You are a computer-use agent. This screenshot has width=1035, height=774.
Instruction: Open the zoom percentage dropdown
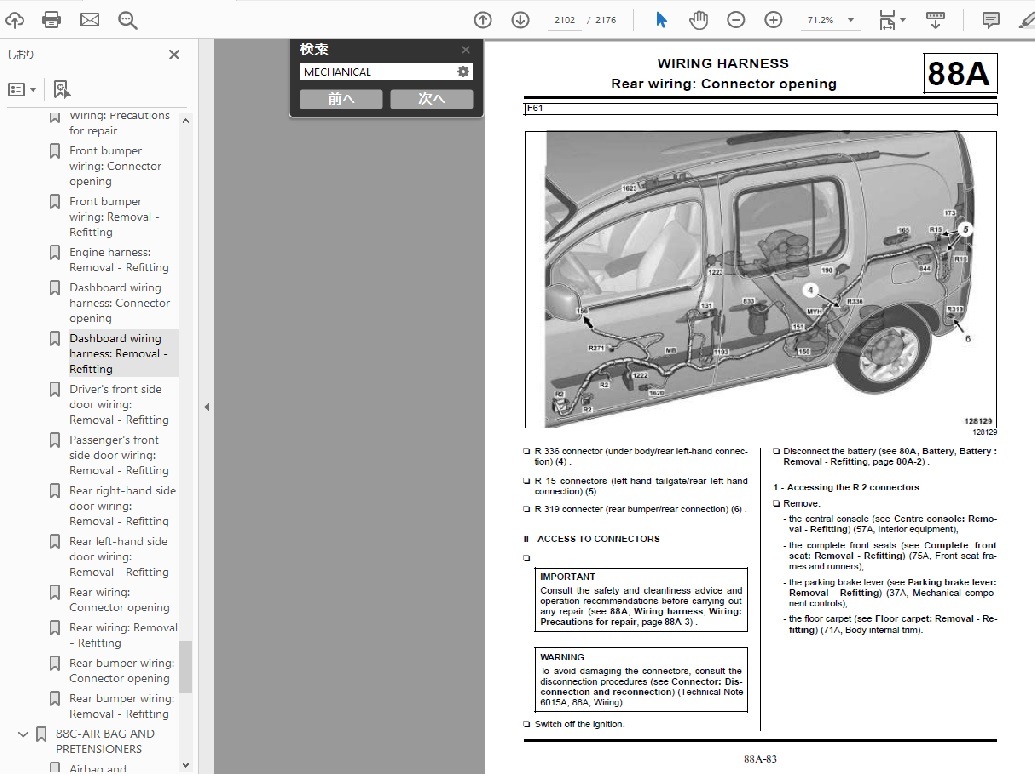pyautogui.click(x=851, y=20)
